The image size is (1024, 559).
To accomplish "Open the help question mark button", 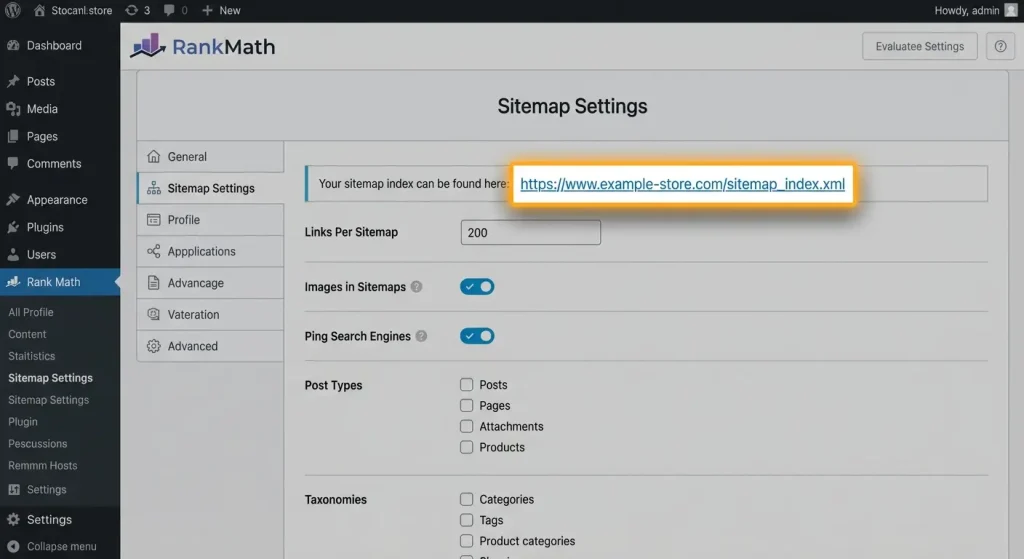I will [x=1000, y=46].
